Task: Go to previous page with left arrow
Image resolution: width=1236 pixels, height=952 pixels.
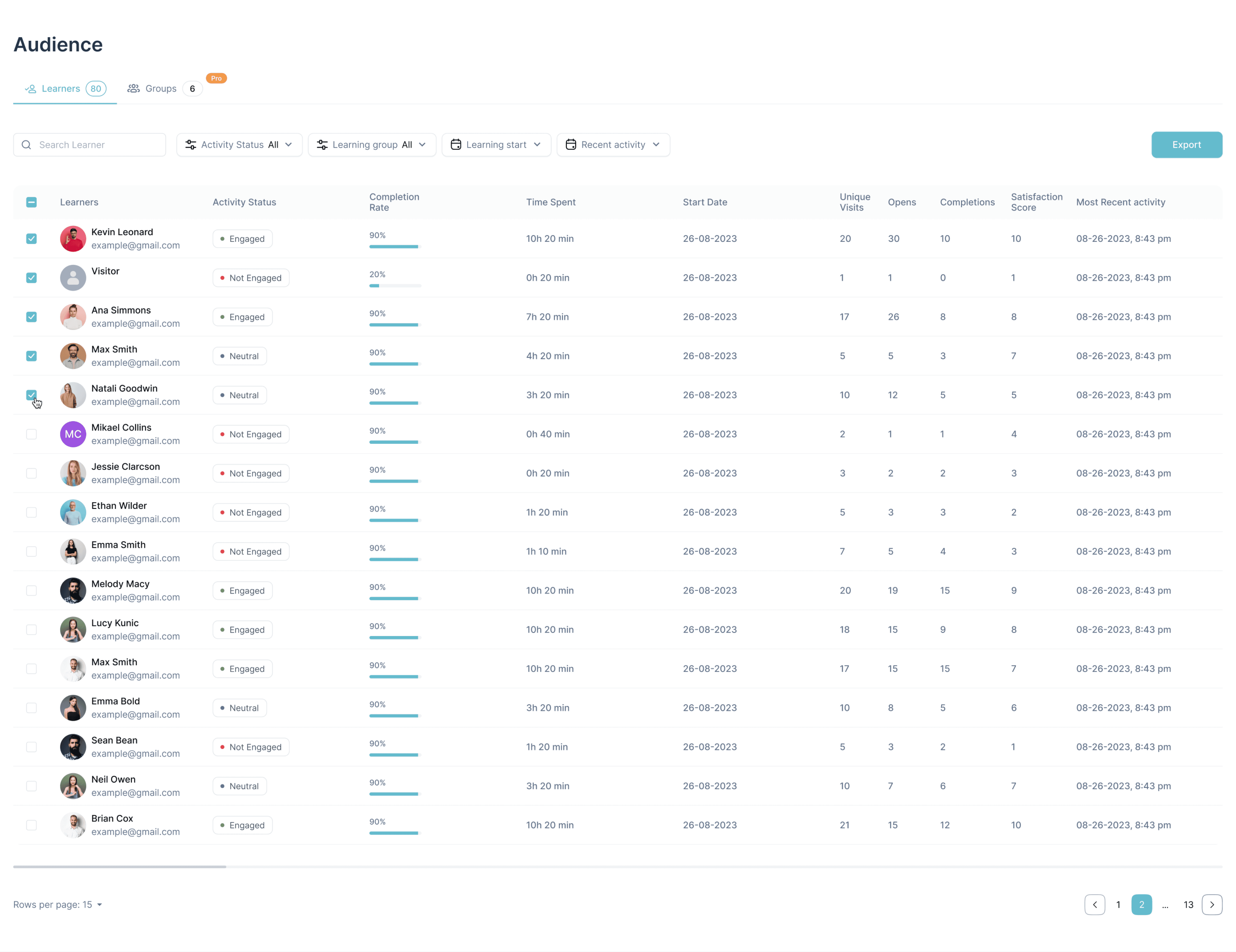Action: coord(1095,905)
